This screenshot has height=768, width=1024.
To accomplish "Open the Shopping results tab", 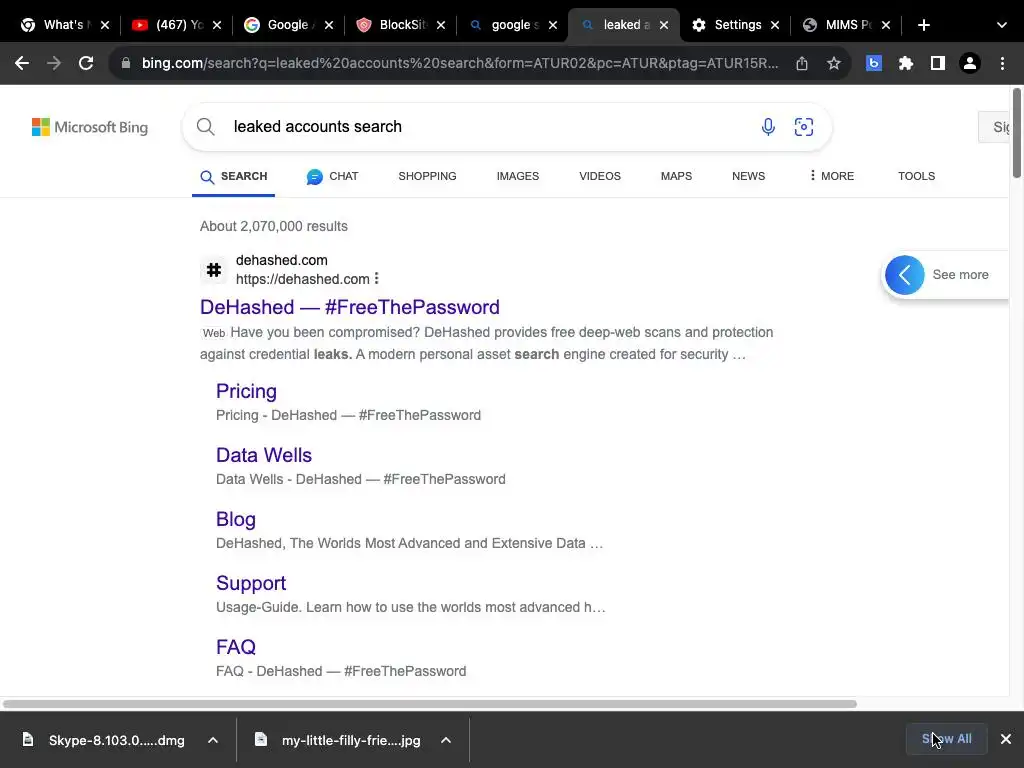I will click(427, 176).
